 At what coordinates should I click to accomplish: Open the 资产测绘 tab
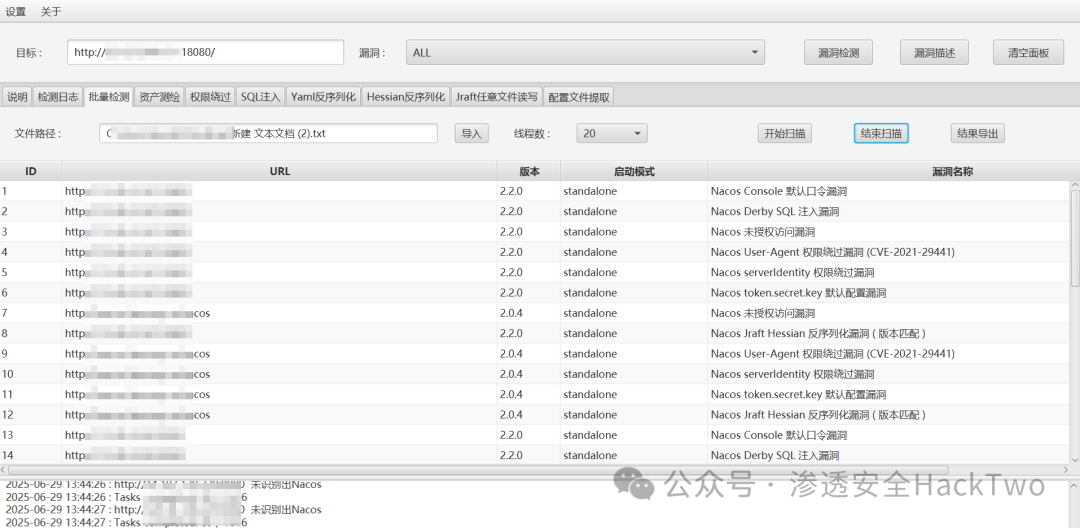coord(160,97)
